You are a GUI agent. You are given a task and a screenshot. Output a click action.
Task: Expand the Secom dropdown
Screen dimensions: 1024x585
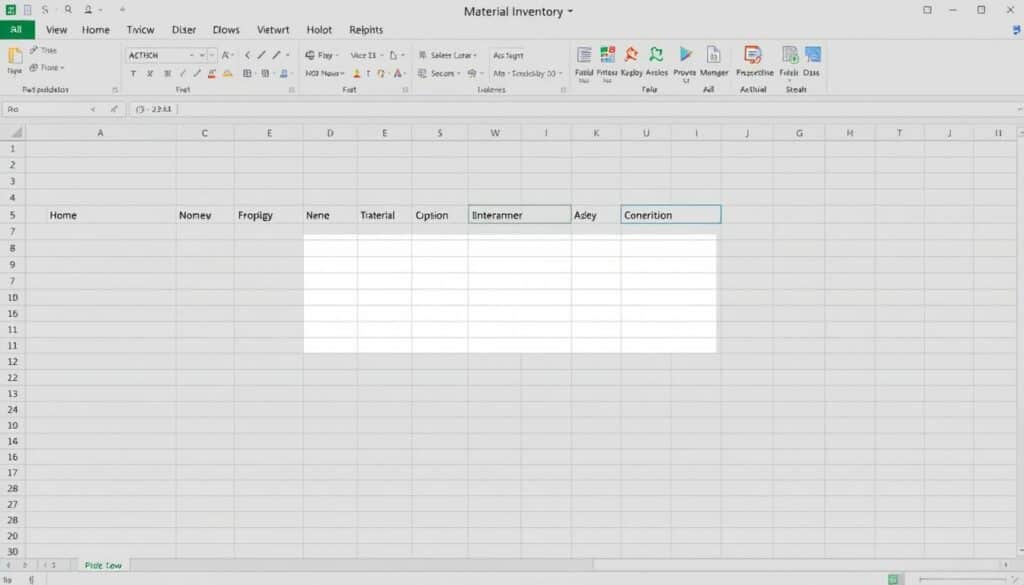coord(438,74)
